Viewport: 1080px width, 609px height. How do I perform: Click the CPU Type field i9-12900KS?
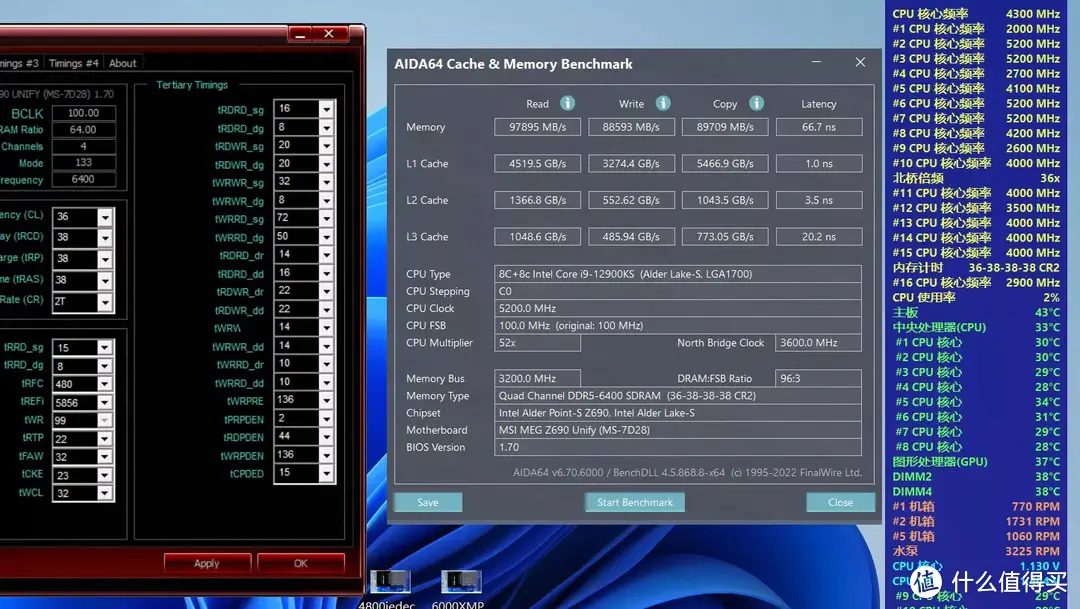point(678,273)
